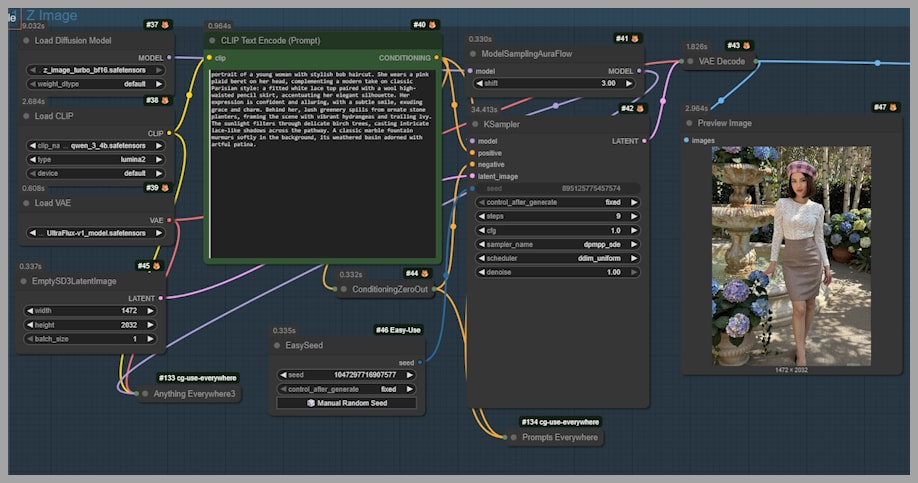Collapse the Load Diffusion Model node via its title dot
918x483 pixels.
tap(26, 41)
